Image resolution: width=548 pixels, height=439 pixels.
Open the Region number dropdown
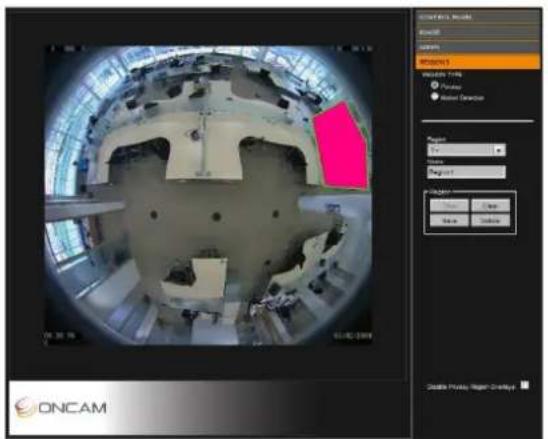pos(466,150)
